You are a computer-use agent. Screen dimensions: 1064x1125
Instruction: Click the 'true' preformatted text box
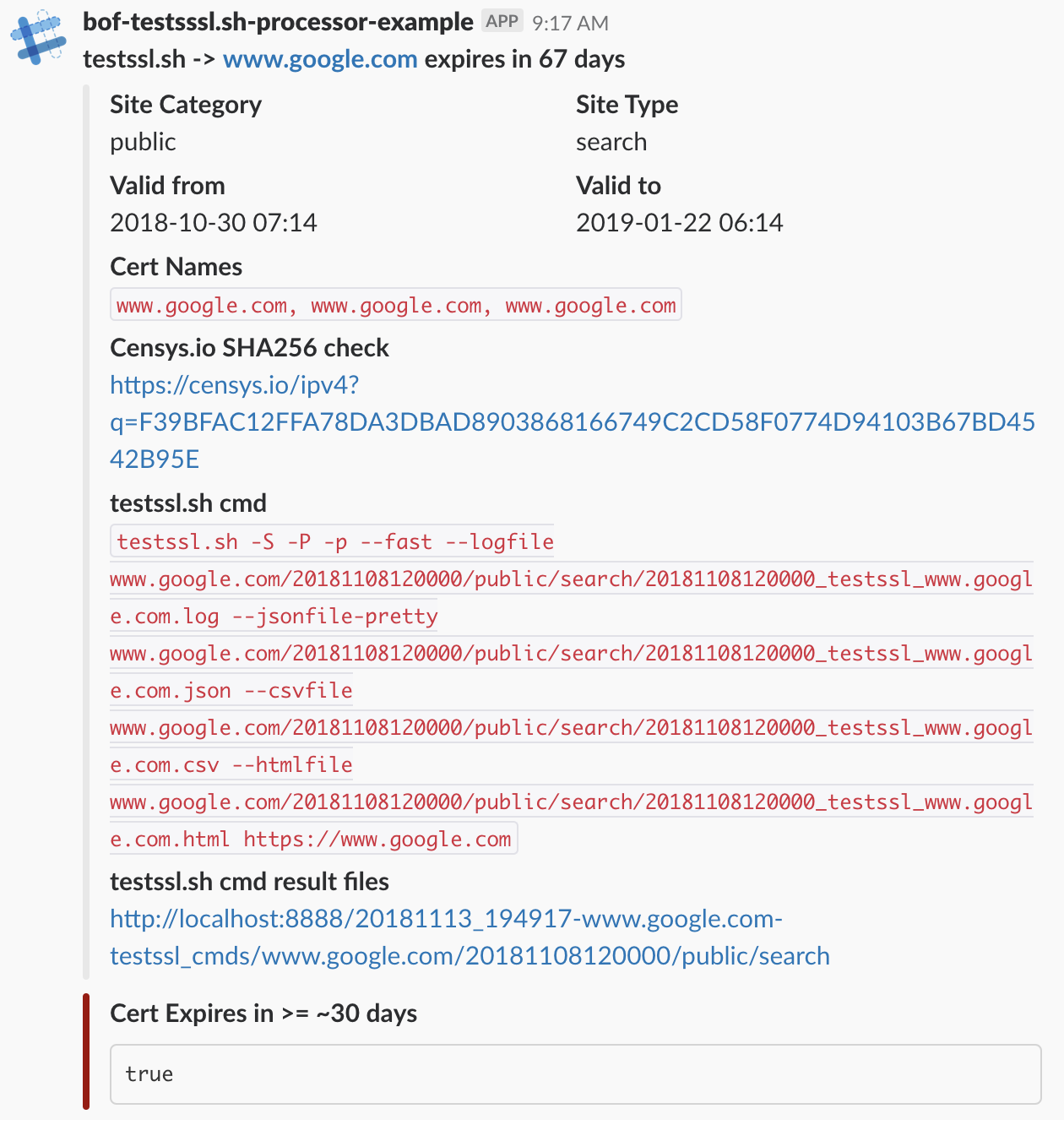coord(575,1074)
